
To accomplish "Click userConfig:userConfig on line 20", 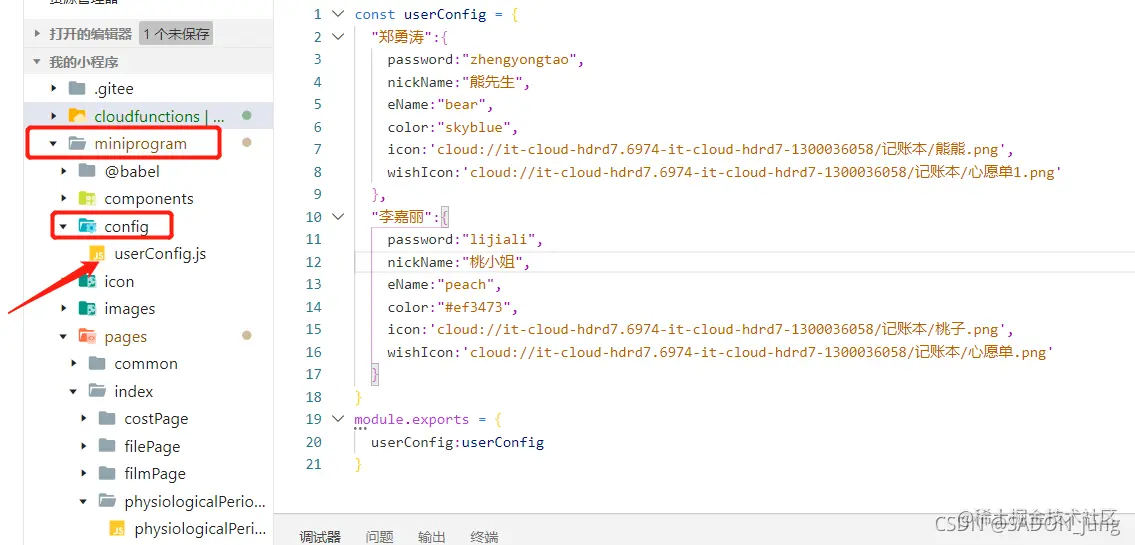I will pyautogui.click(x=457, y=442).
